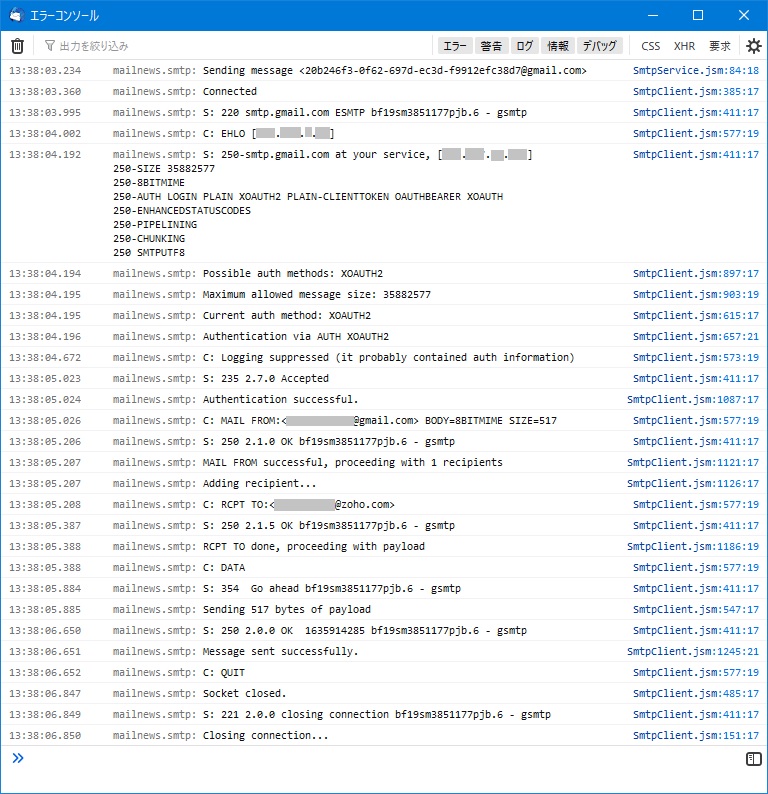The image size is (768, 794).
Task: Select the 'Message sent successfully.' log line
Action: coord(280,652)
